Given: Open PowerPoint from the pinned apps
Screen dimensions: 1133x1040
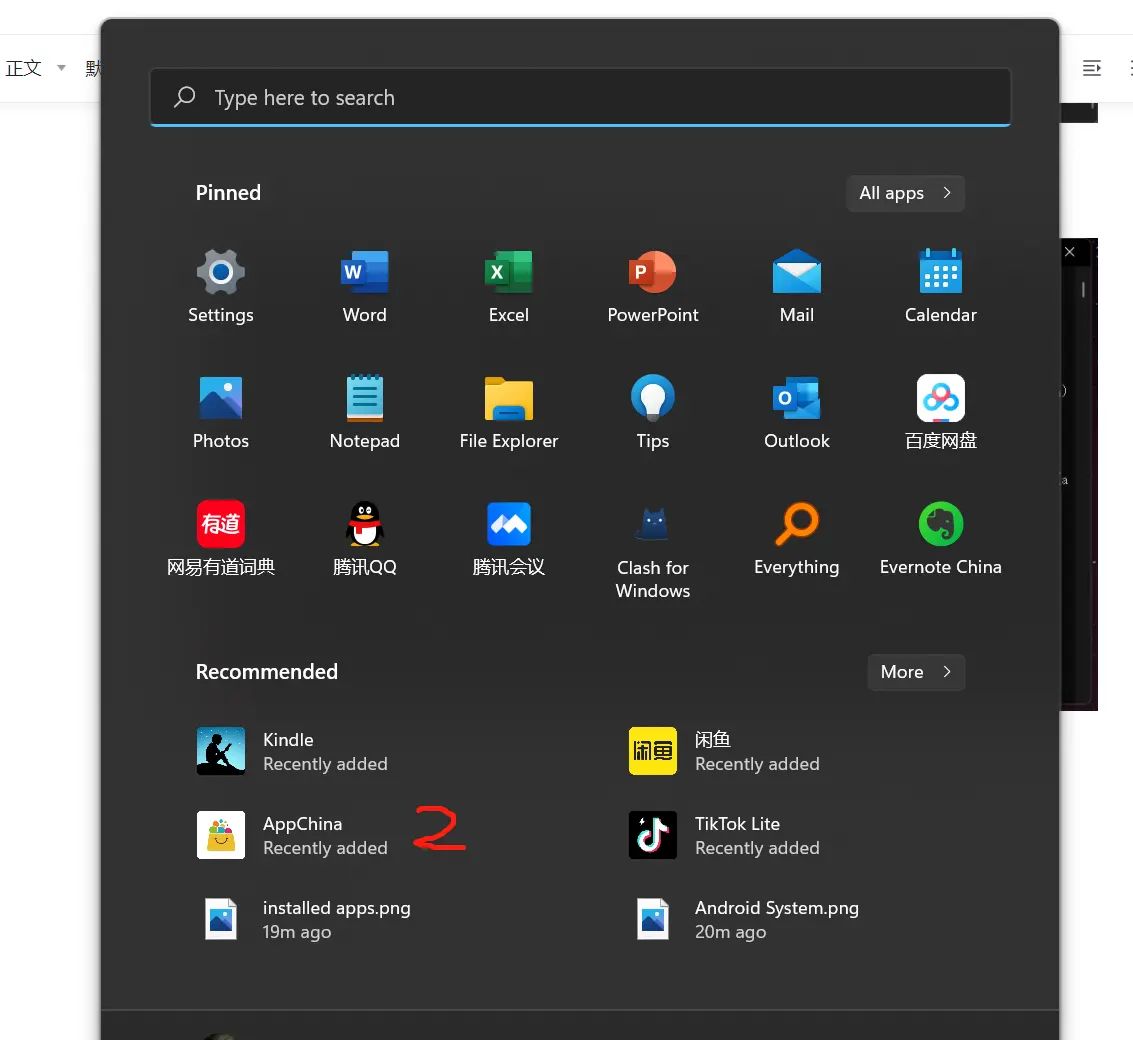Looking at the screenshot, I should point(653,287).
